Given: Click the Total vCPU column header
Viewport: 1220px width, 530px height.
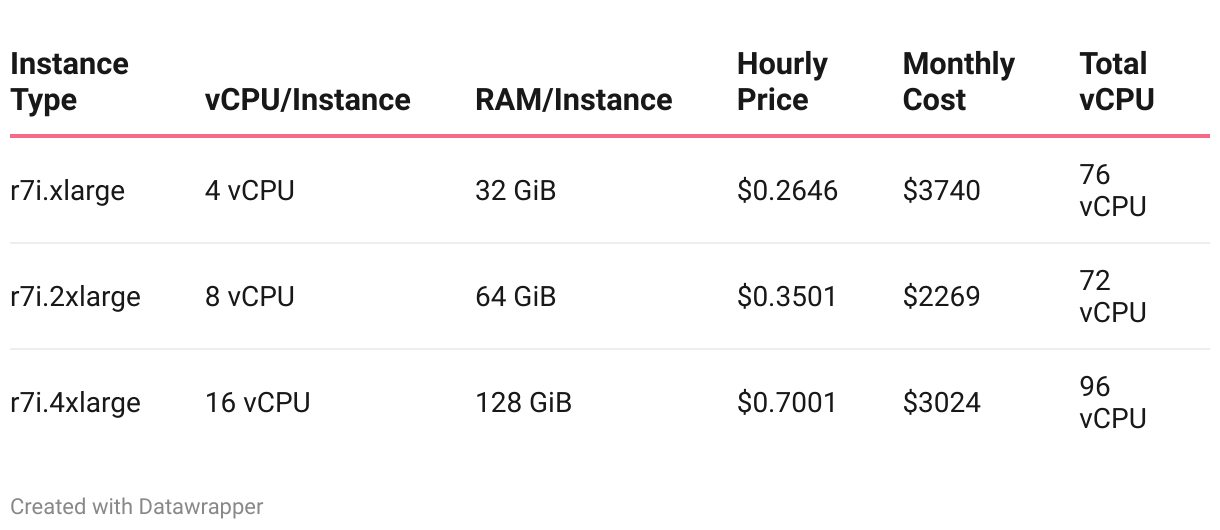Looking at the screenshot, I should click(x=1117, y=82).
